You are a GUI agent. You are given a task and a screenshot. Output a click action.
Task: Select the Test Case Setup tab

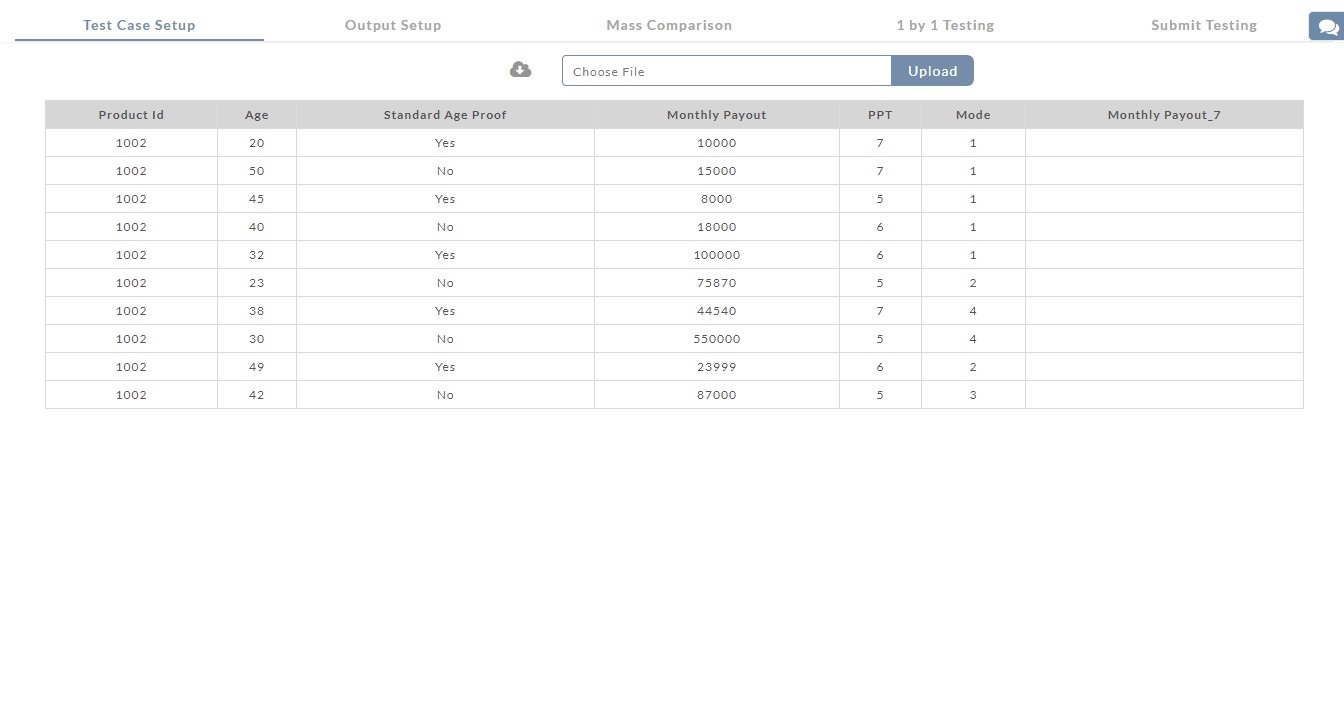pyautogui.click(x=139, y=25)
